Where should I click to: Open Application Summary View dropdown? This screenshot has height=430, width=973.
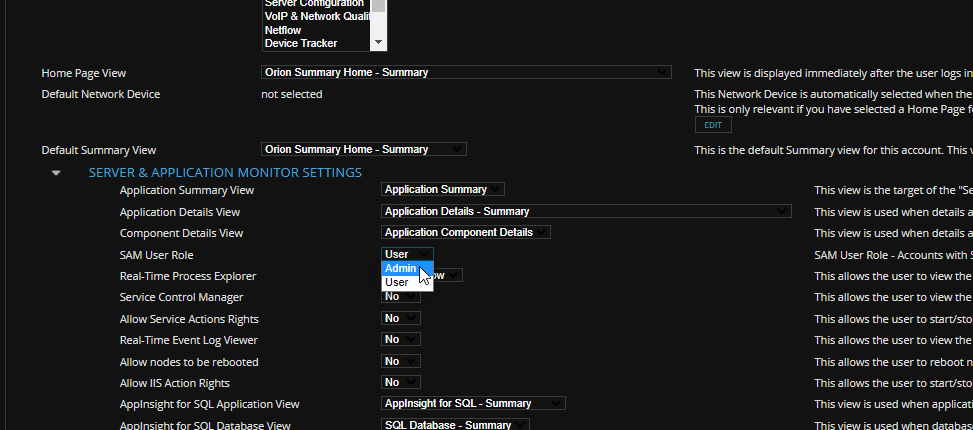coord(442,189)
